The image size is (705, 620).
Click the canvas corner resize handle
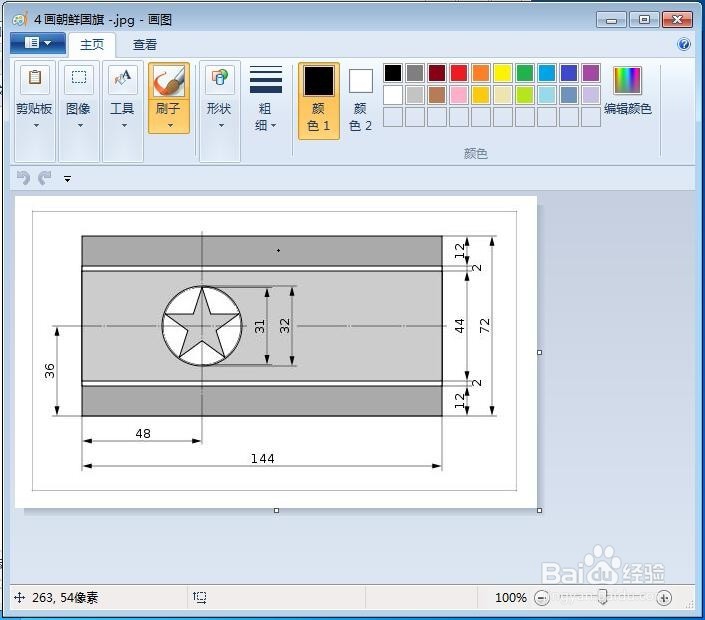(540, 510)
